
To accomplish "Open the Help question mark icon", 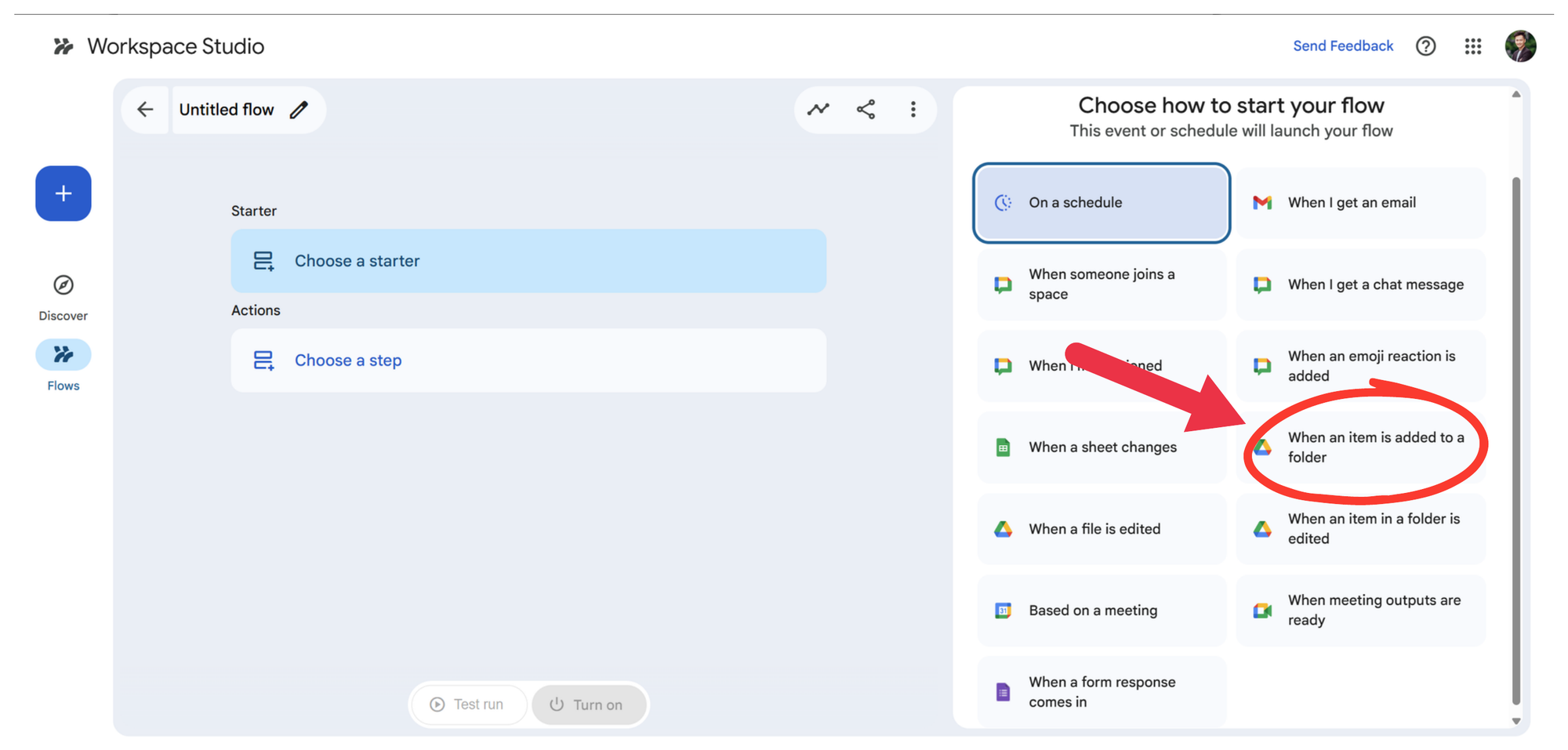I will tap(1425, 46).
